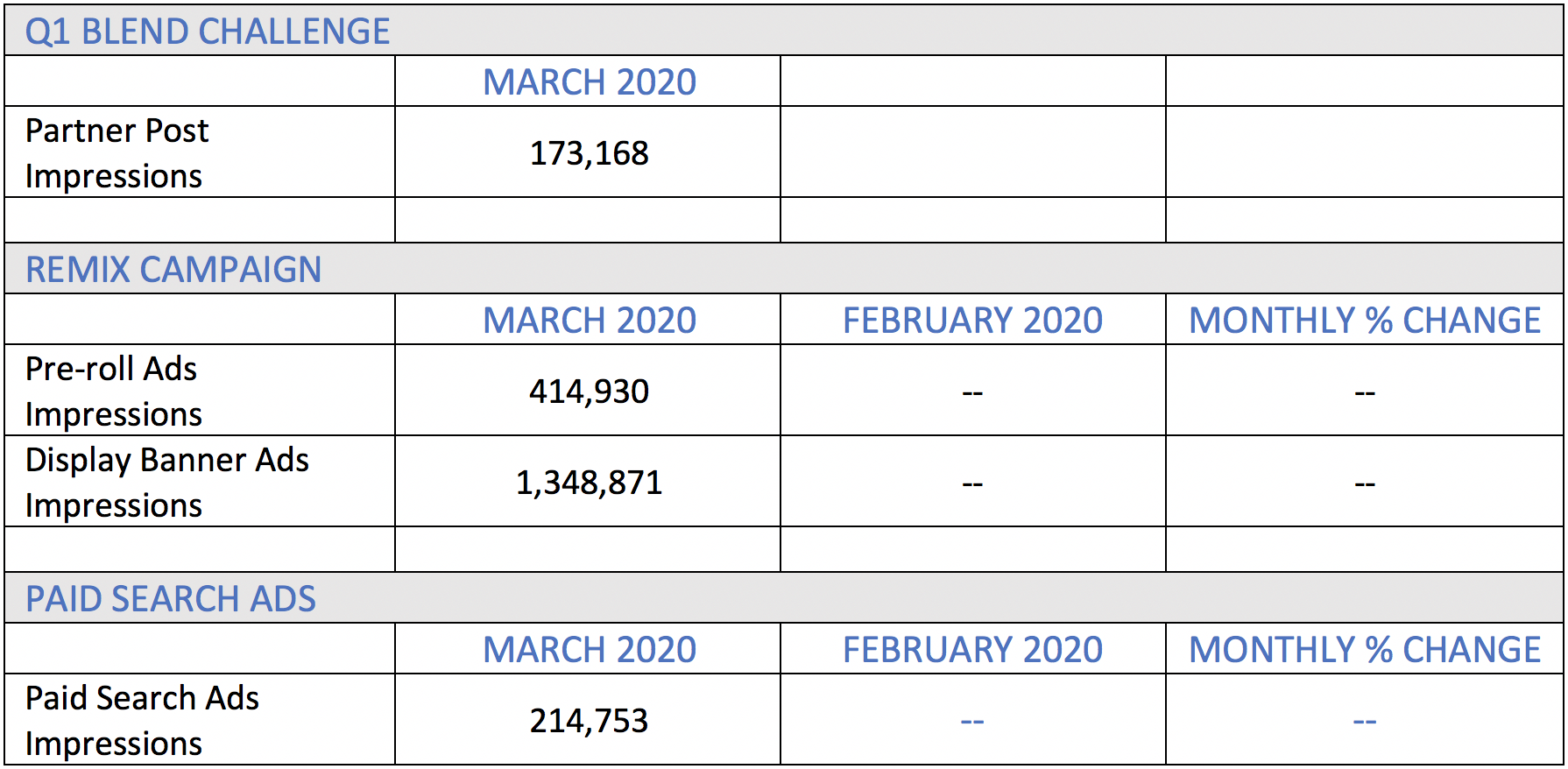
Task: Click the 173,168 value cell
Action: tap(589, 153)
